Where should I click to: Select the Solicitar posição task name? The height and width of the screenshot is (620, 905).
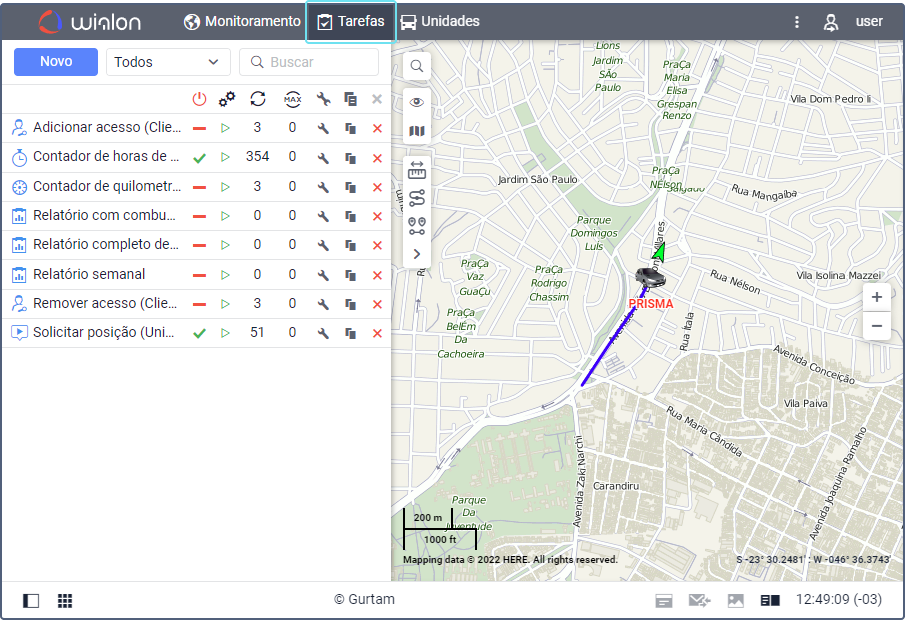click(x=103, y=333)
